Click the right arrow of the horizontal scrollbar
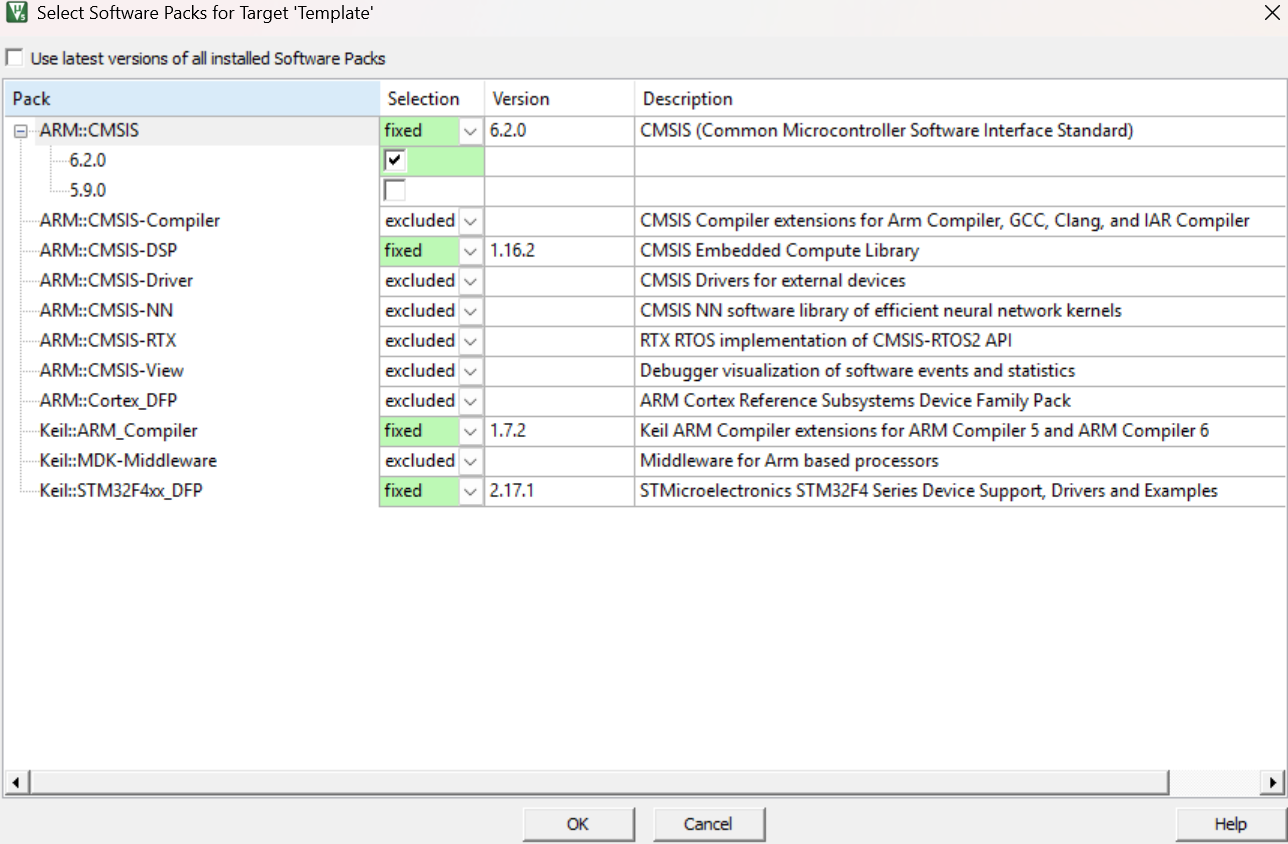This screenshot has width=1288, height=844. (1272, 782)
